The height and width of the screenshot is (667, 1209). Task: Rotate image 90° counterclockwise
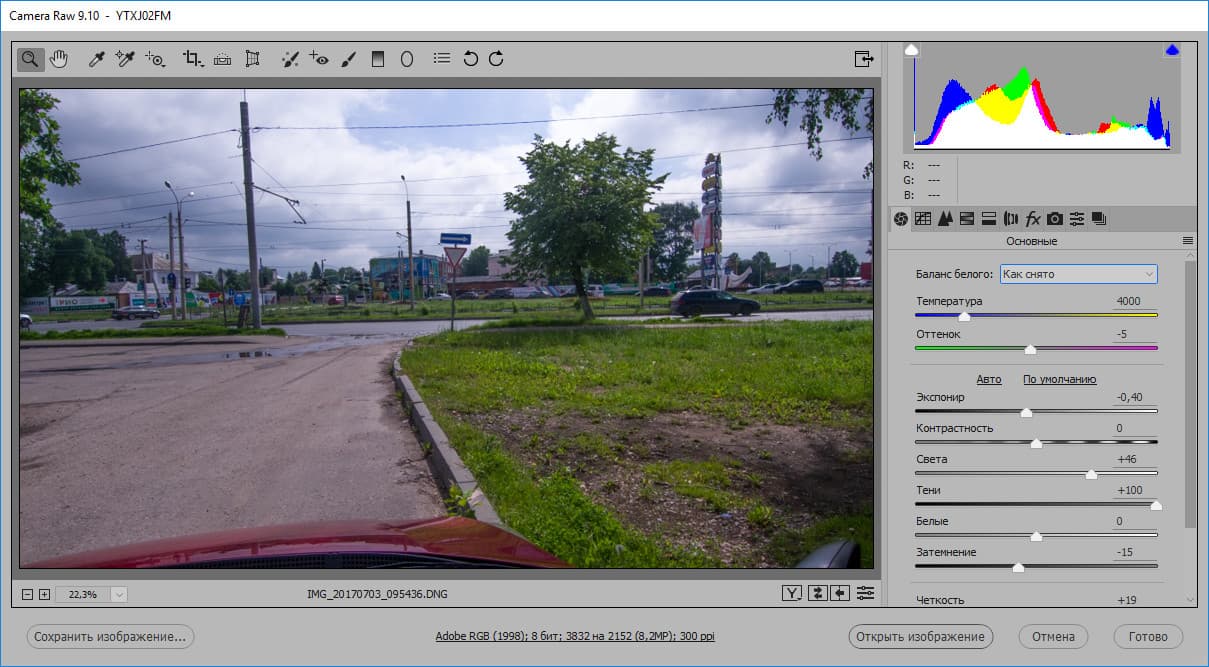(470, 59)
